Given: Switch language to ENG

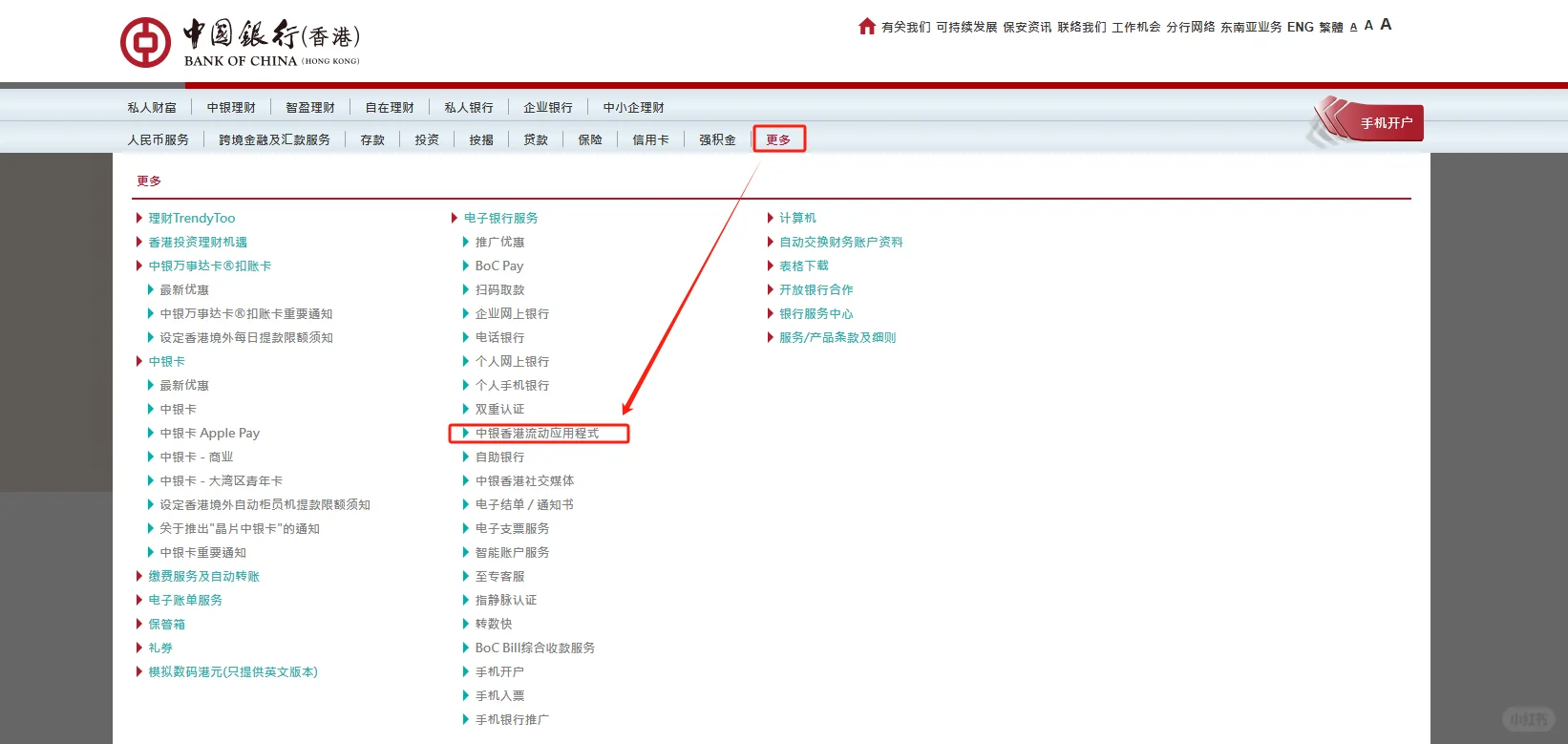Looking at the screenshot, I should coord(1301,28).
